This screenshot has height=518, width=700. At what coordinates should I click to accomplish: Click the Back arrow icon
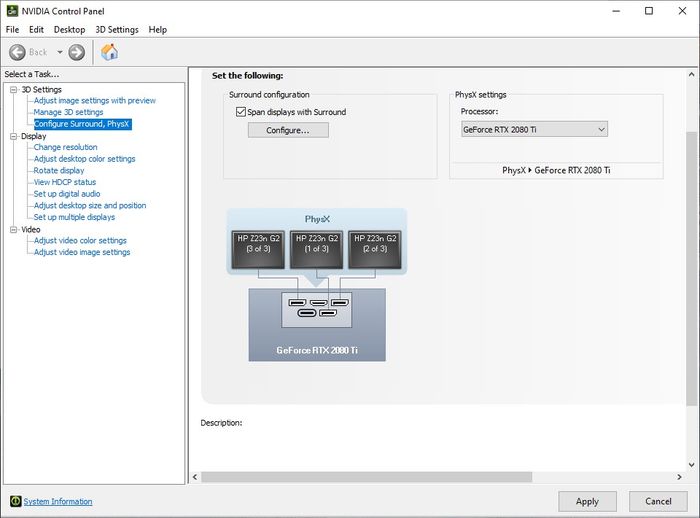pos(17,52)
